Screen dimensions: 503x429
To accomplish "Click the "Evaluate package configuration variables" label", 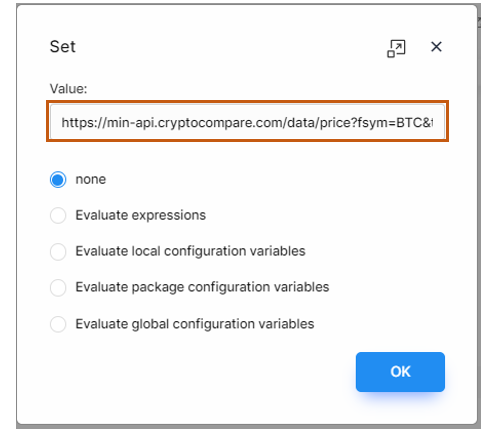I will click(x=202, y=287).
